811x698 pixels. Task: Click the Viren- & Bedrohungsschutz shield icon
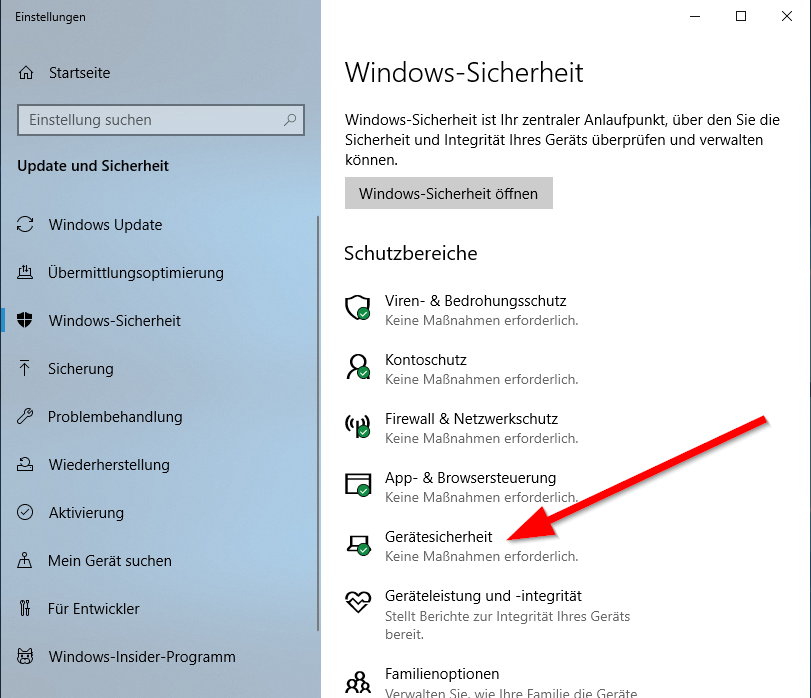tap(358, 308)
